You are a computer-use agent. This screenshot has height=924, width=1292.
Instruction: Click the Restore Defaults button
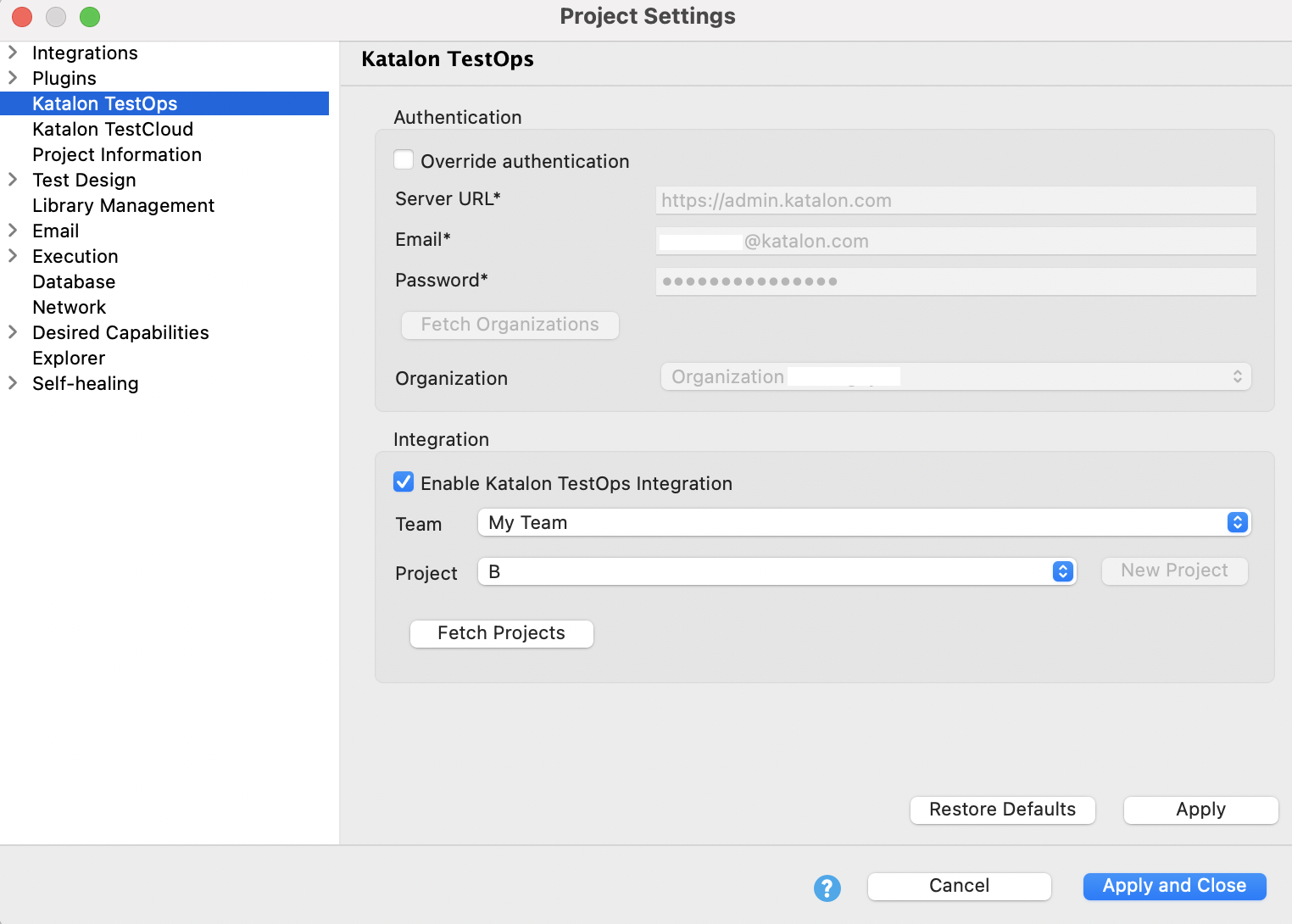tap(1003, 810)
